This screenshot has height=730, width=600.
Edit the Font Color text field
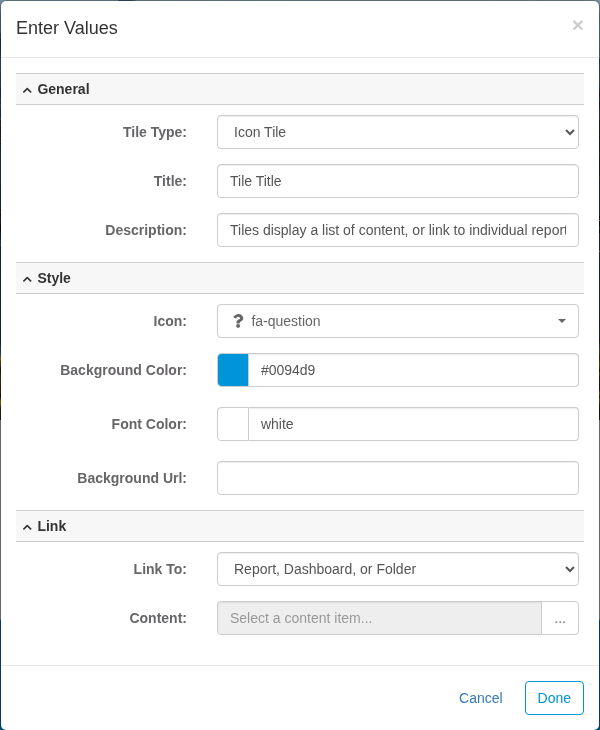pyautogui.click(x=413, y=424)
